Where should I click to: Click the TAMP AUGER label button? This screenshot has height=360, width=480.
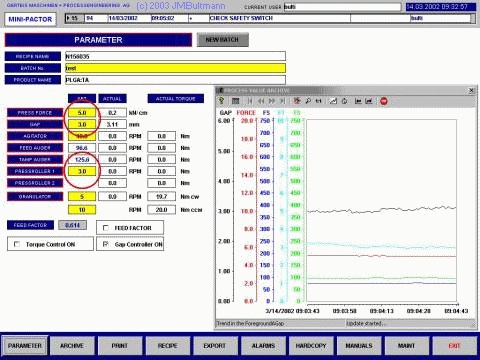coord(35,159)
